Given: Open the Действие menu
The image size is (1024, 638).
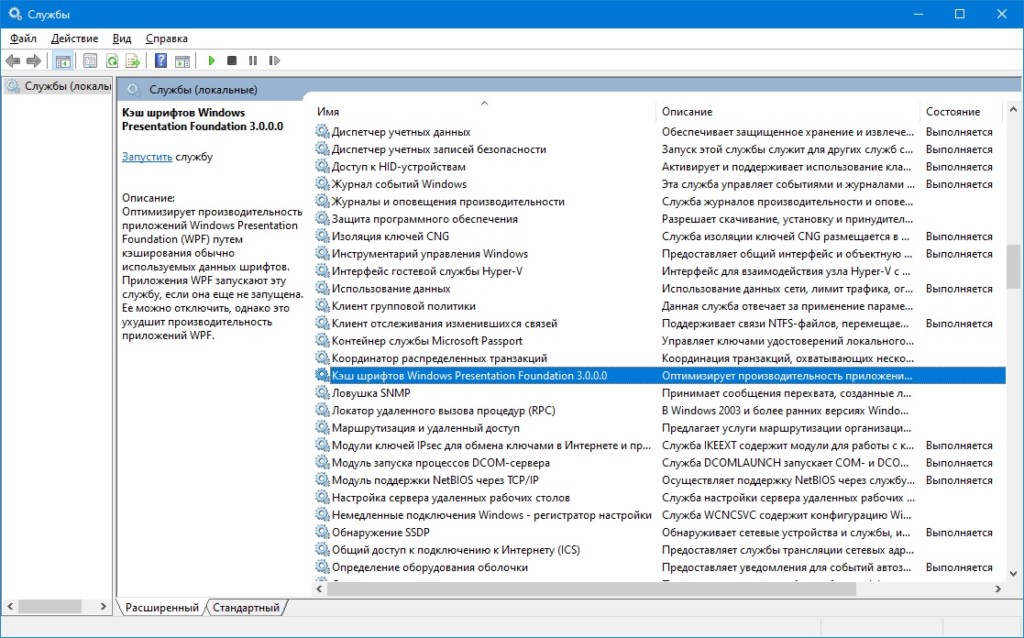Looking at the screenshot, I should click(x=74, y=39).
